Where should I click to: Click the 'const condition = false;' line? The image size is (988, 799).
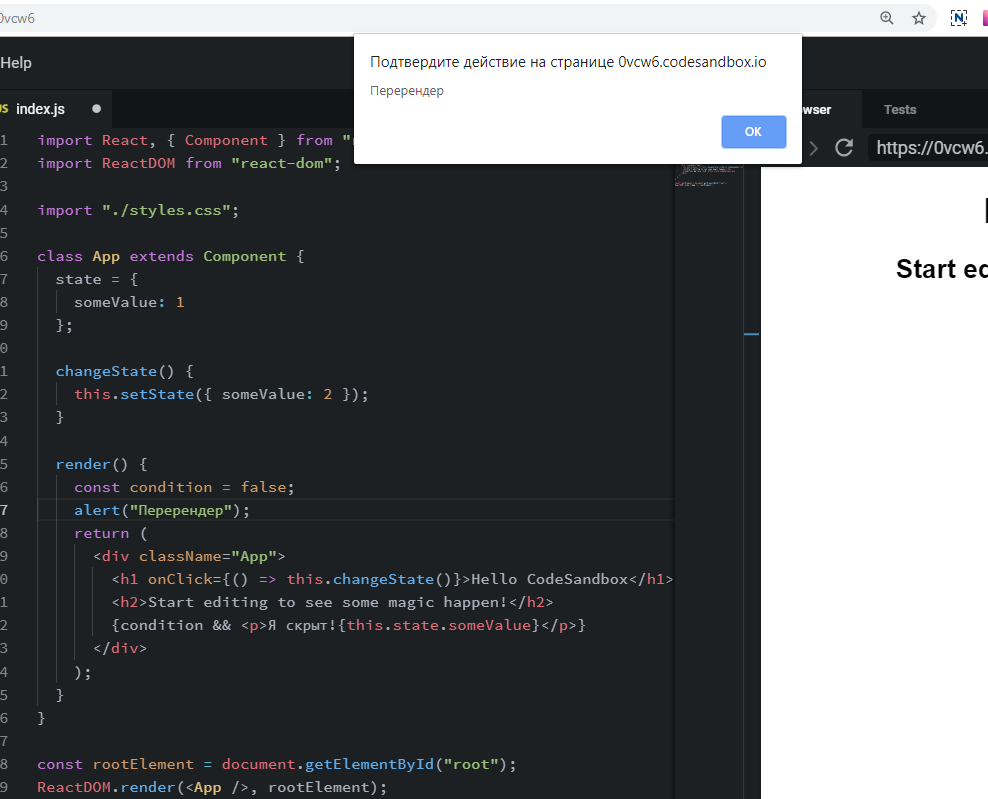click(x=184, y=487)
